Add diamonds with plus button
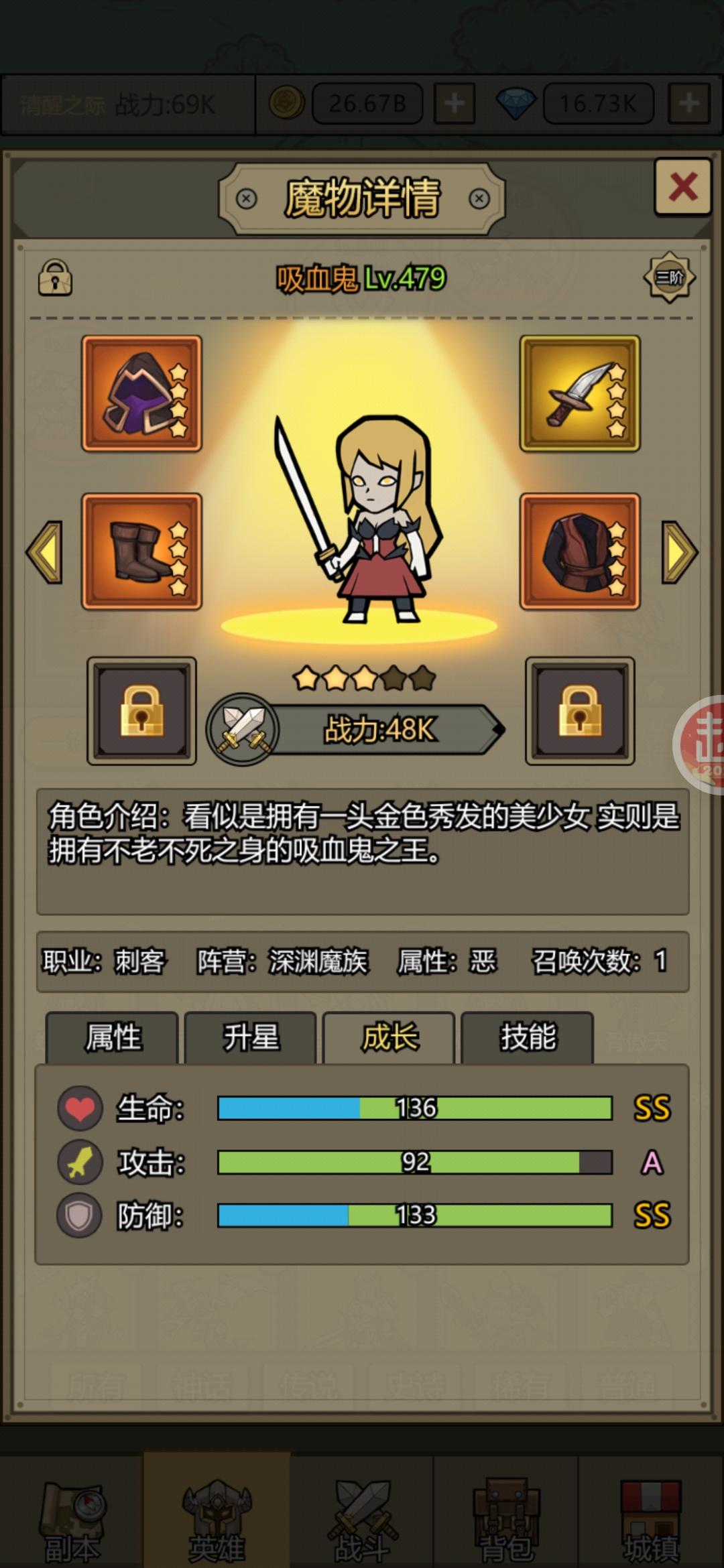 [688, 103]
